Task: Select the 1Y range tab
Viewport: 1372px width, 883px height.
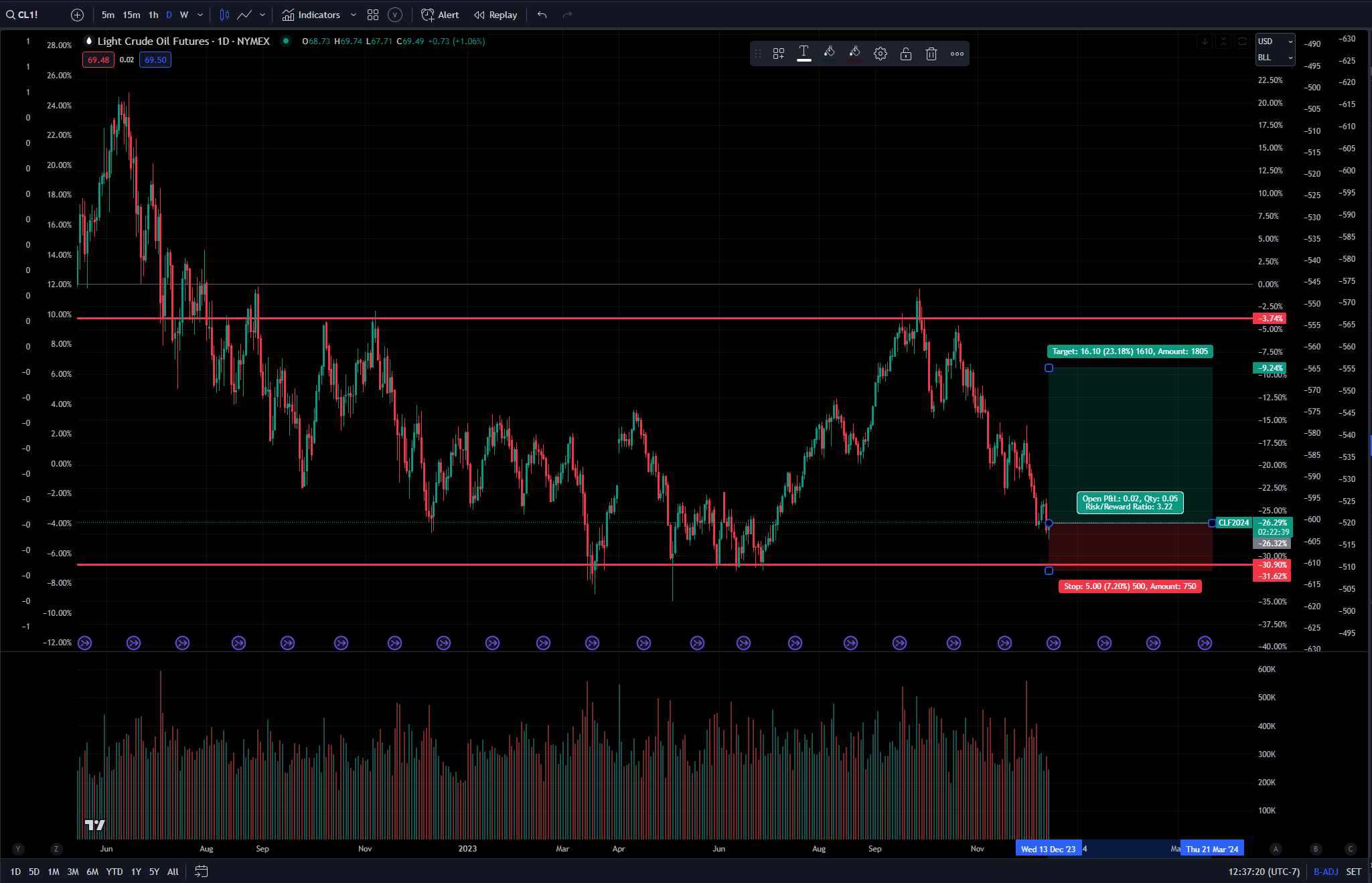Action: [x=135, y=872]
